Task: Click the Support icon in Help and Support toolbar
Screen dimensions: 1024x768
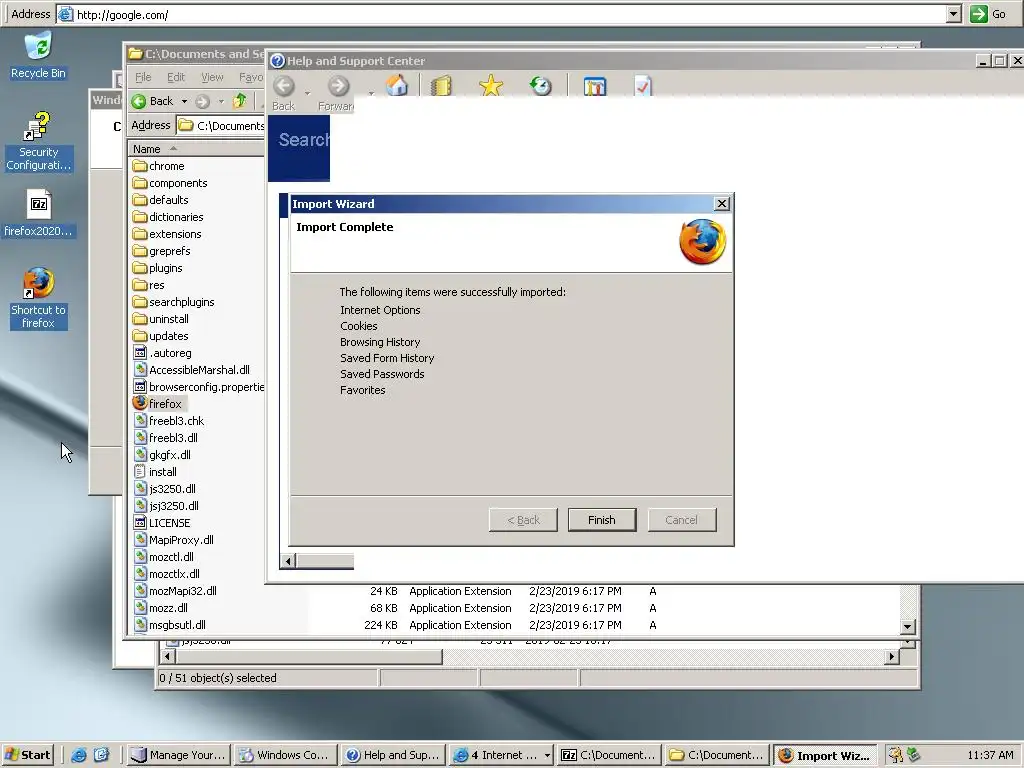Action: (x=595, y=86)
